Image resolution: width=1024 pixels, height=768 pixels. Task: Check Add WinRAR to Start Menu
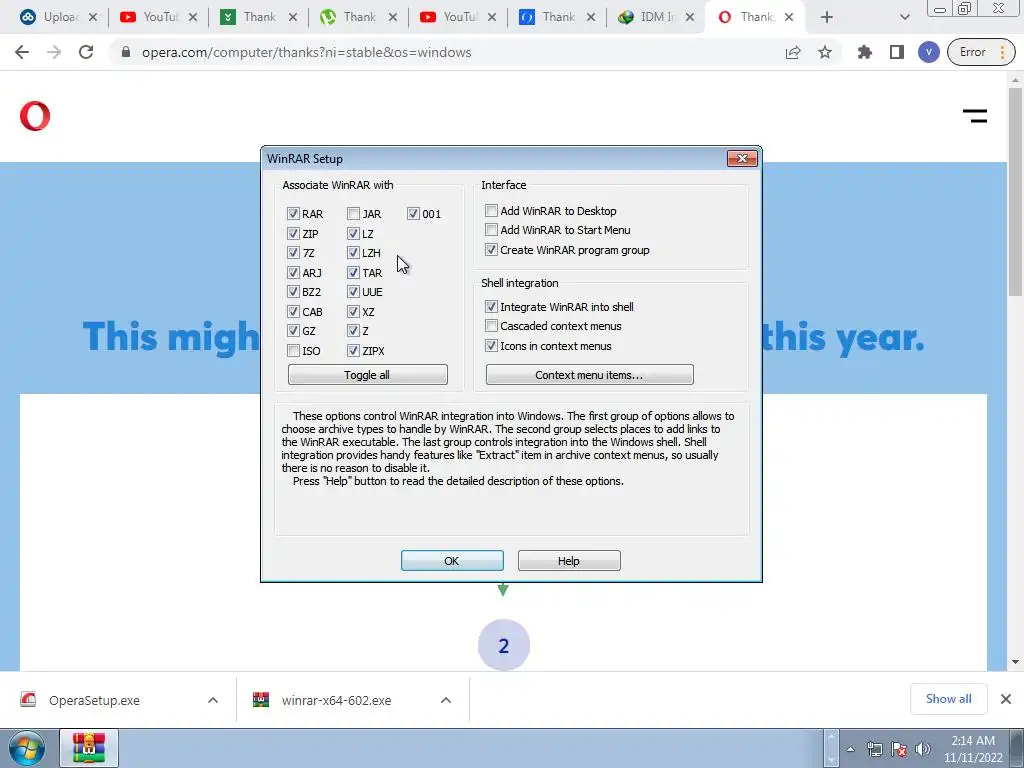click(491, 230)
